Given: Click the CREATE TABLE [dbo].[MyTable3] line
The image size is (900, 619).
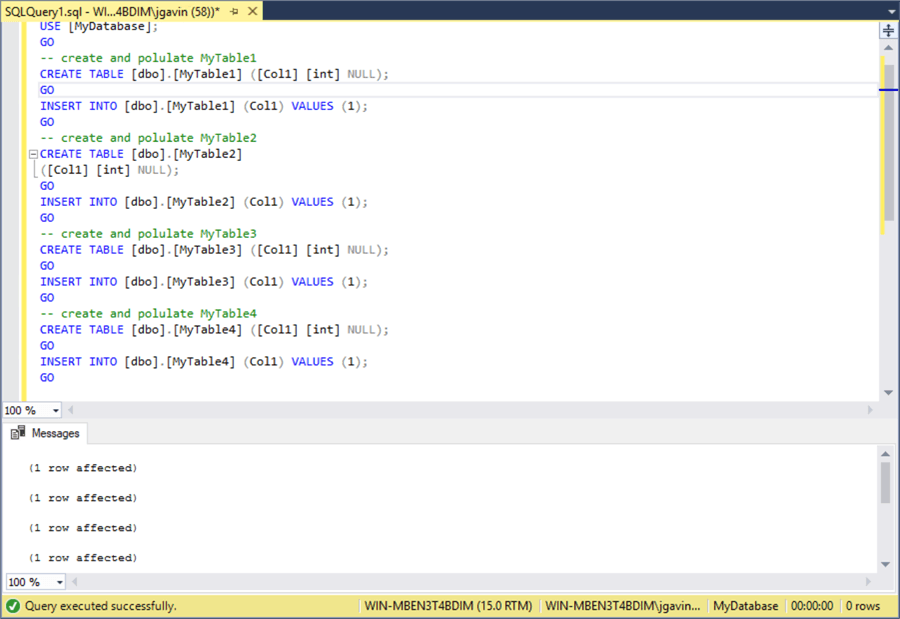Looking at the screenshot, I should 214,250.
